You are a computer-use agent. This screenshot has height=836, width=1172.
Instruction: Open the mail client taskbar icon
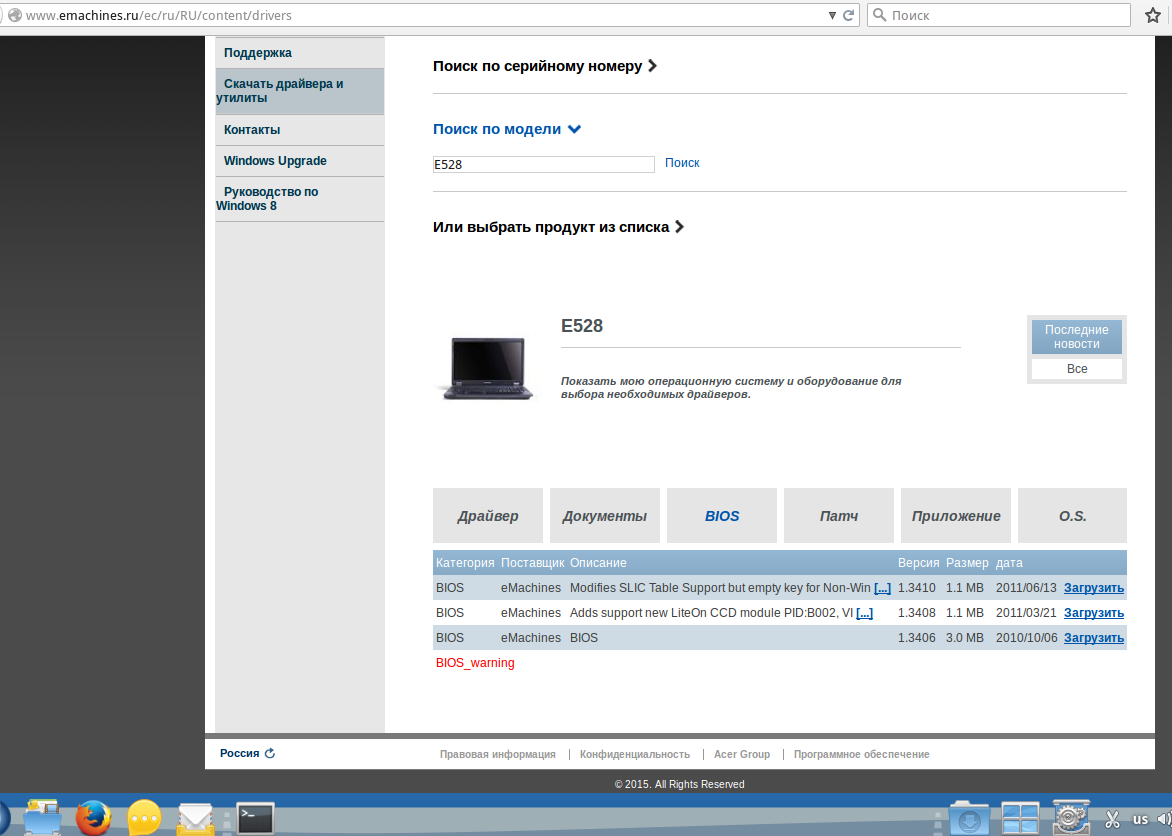195,819
